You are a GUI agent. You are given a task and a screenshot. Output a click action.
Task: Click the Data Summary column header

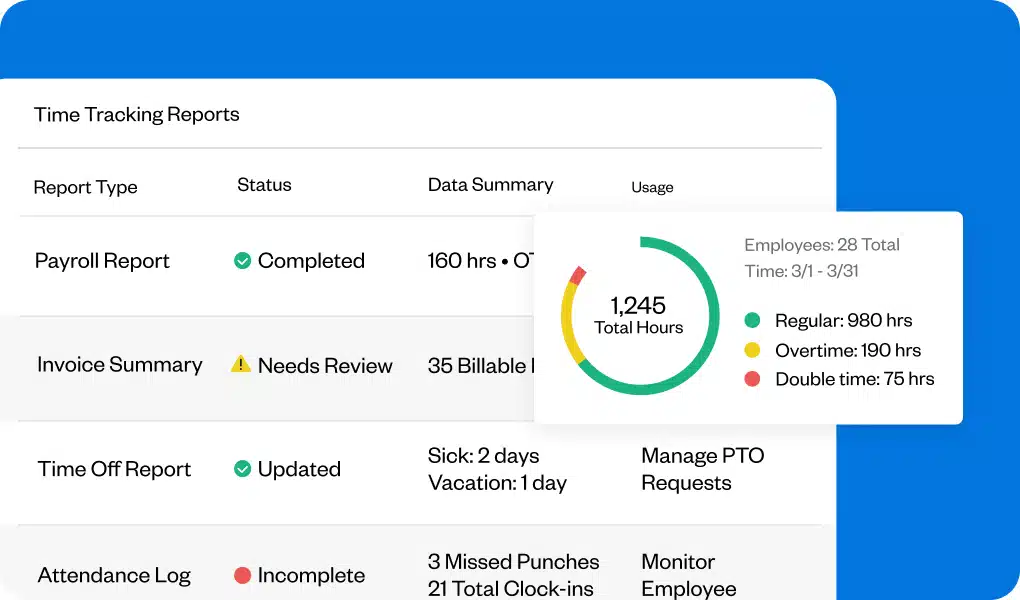click(x=490, y=184)
